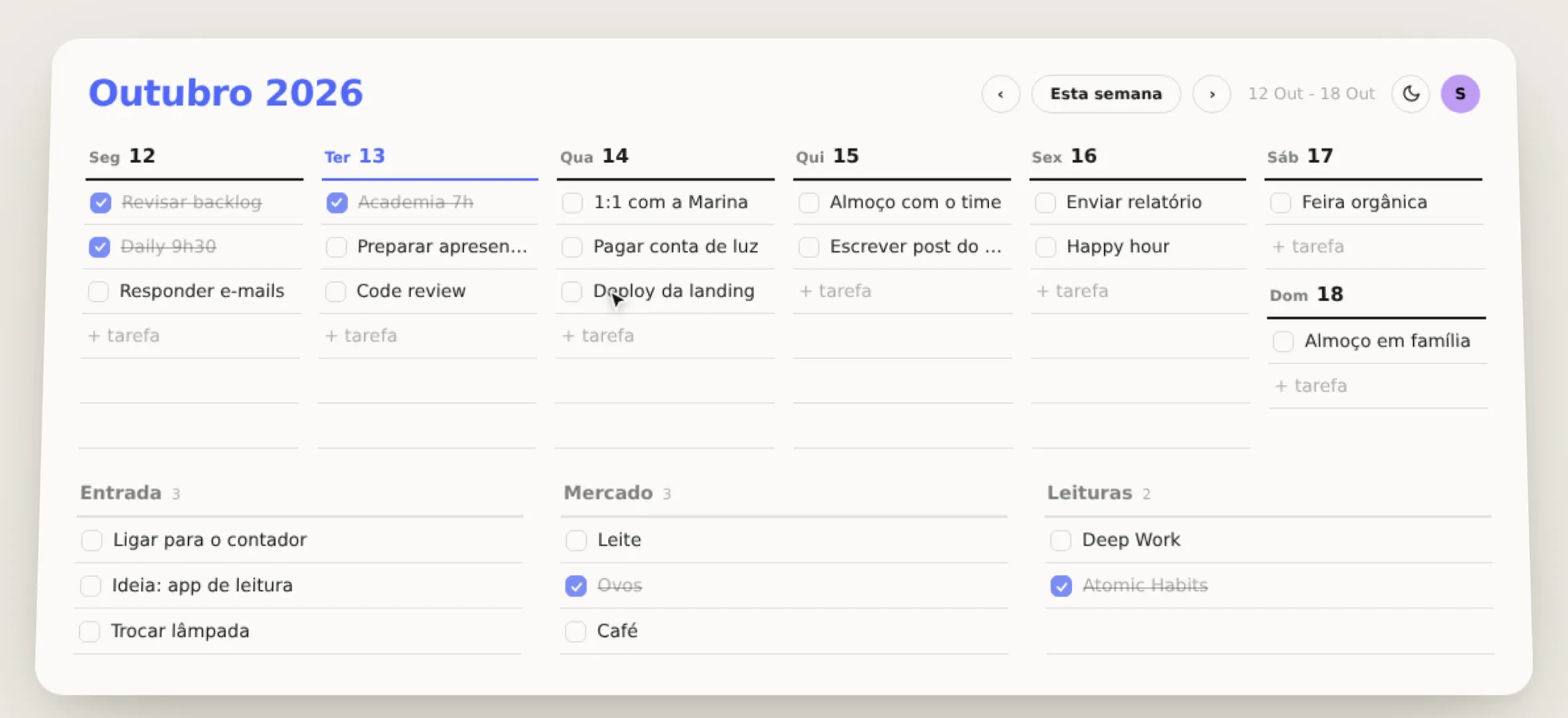Open the Trocar lâmpada task text

tap(180, 631)
